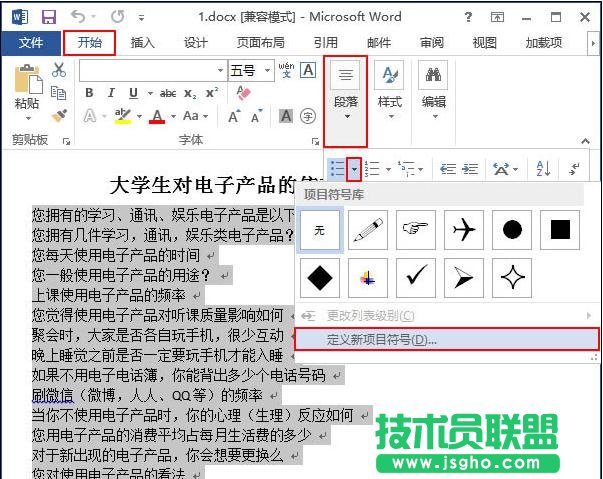Toggle strikethrough abc formatting
This screenshot has width=603, height=479.
click(x=168, y=93)
